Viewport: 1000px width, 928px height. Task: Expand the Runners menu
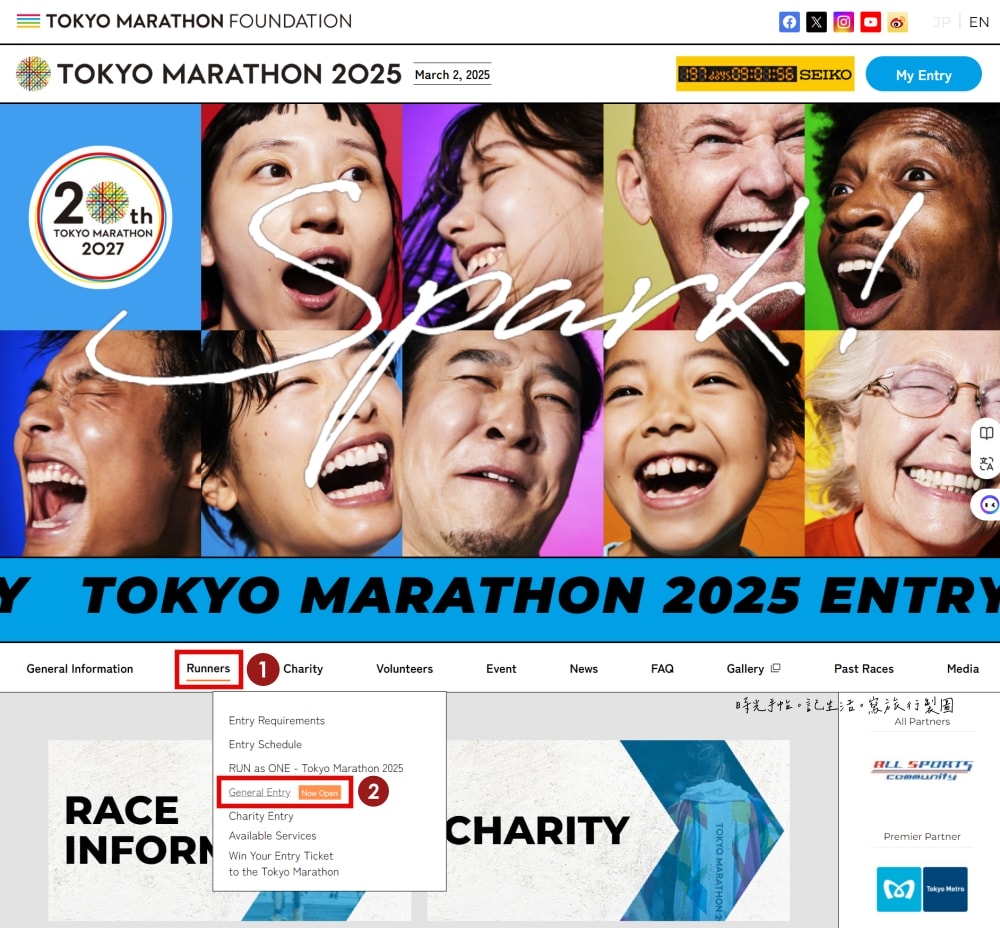tap(209, 668)
